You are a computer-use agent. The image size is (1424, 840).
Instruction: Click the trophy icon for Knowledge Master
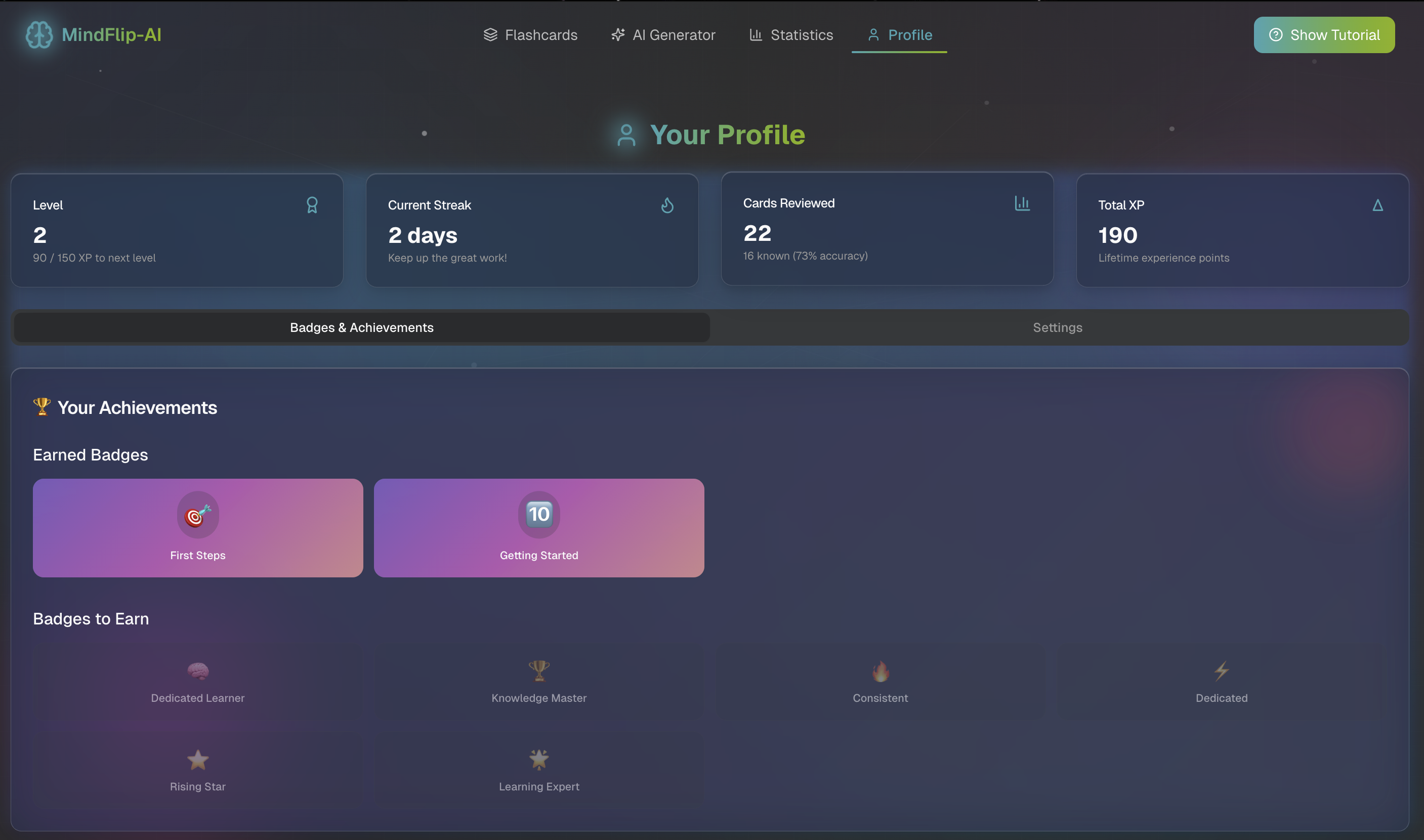tap(539, 671)
